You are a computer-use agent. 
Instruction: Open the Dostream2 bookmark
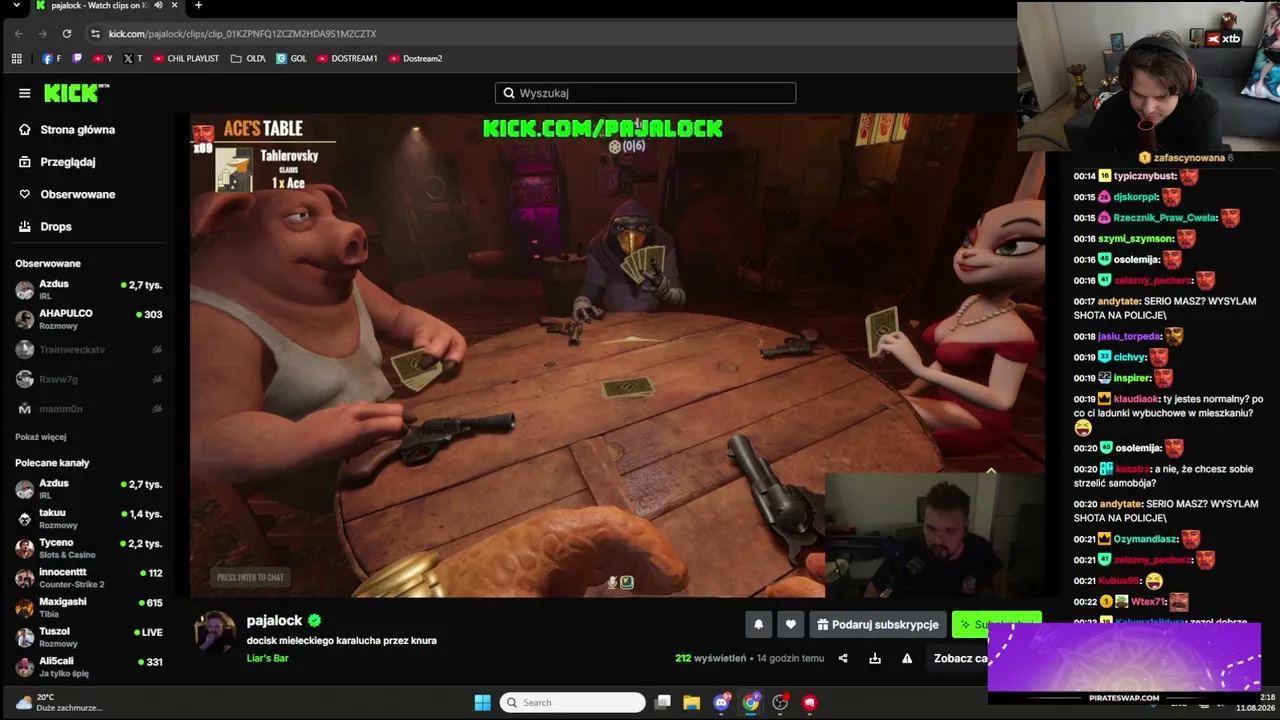pyautogui.click(x=416, y=59)
